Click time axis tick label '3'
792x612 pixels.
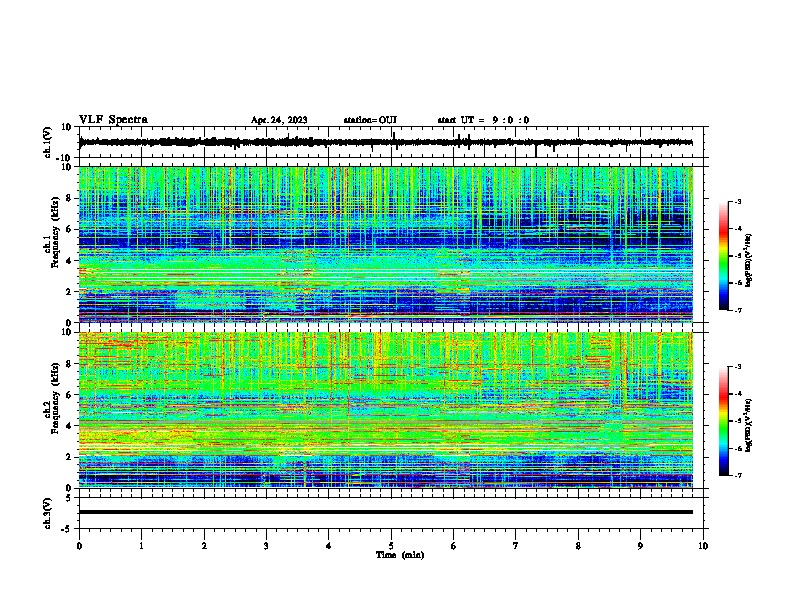266,546
